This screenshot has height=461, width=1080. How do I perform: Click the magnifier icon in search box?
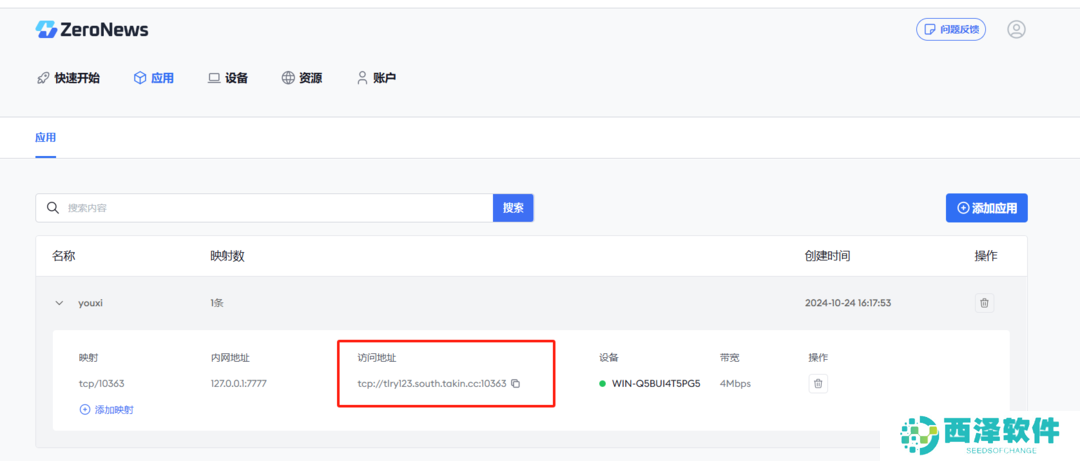52,208
